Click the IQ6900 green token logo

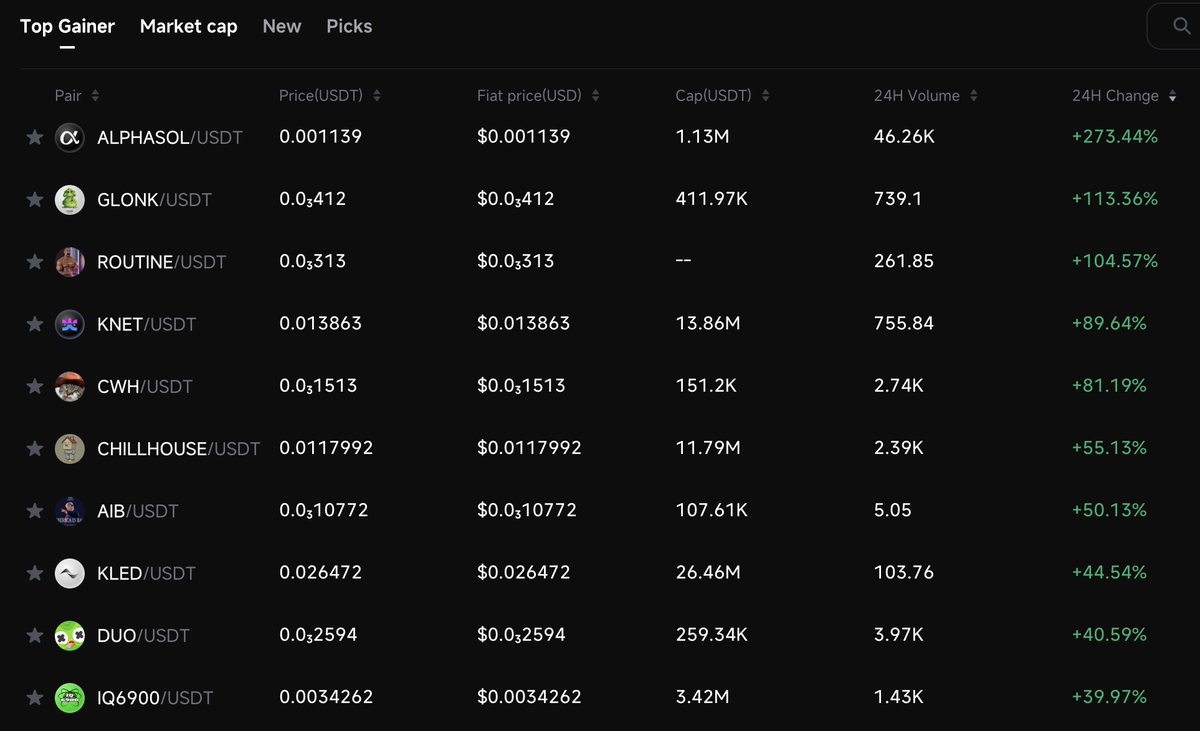(70, 697)
